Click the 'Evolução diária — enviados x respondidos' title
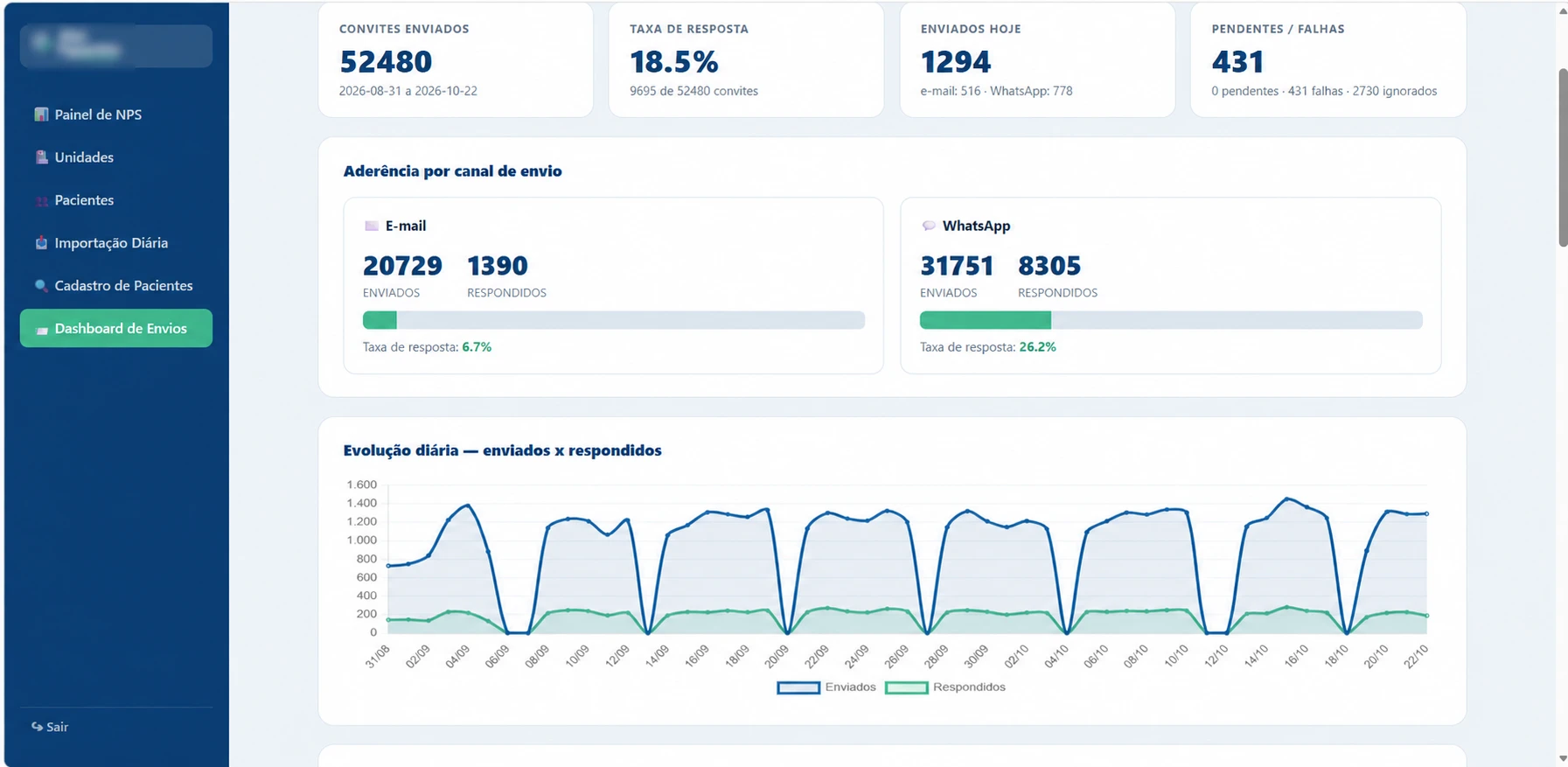 coord(502,450)
